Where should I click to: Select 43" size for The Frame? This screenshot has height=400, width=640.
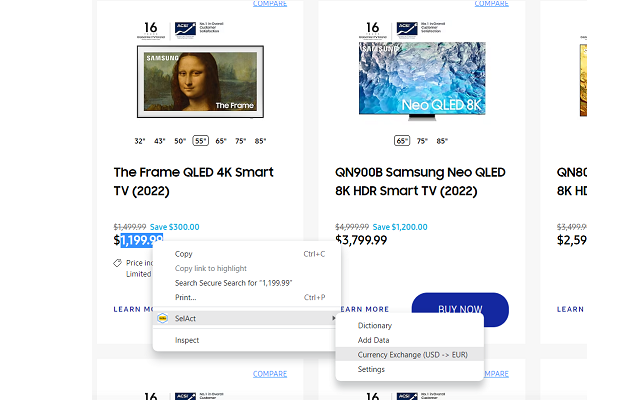click(x=160, y=141)
